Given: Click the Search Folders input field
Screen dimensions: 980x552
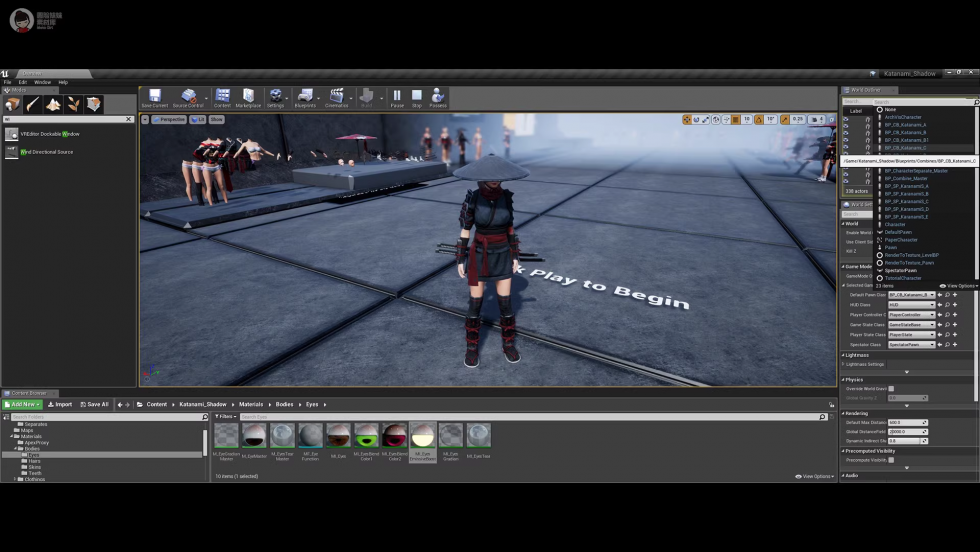Looking at the screenshot, I should [109, 416].
